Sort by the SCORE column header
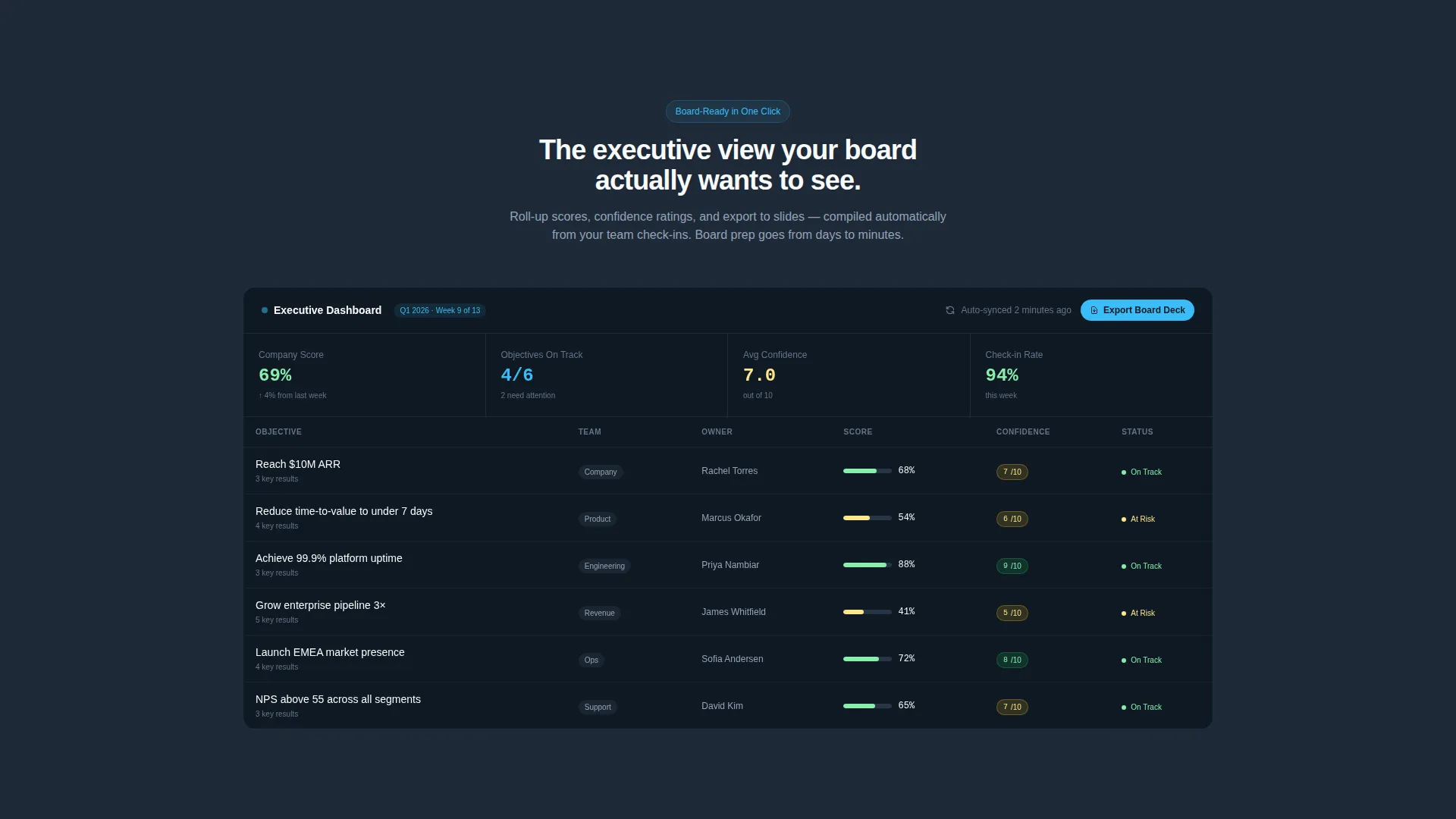Viewport: 1456px width, 819px height. 858,432
